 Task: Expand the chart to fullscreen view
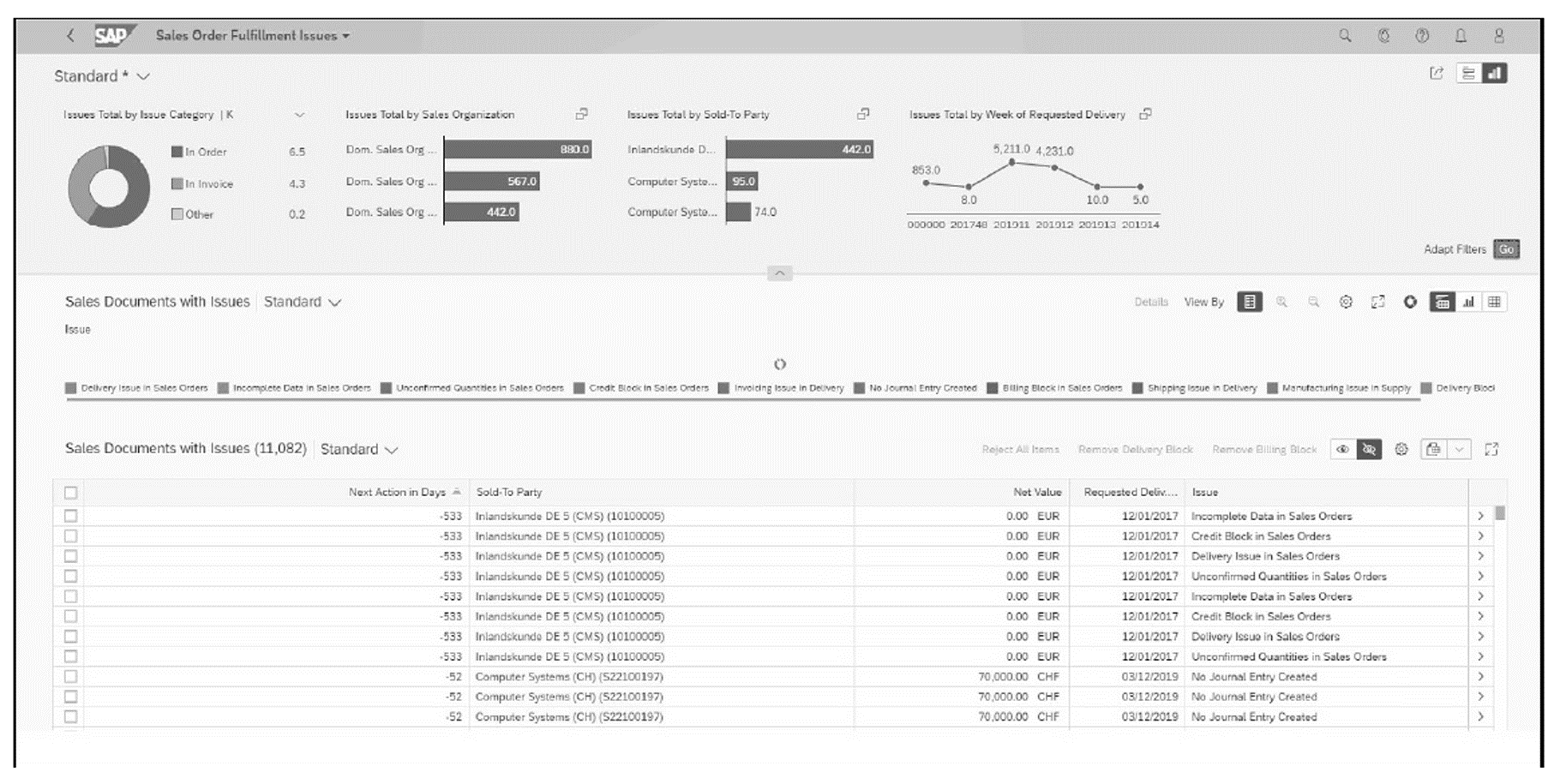point(1378,302)
